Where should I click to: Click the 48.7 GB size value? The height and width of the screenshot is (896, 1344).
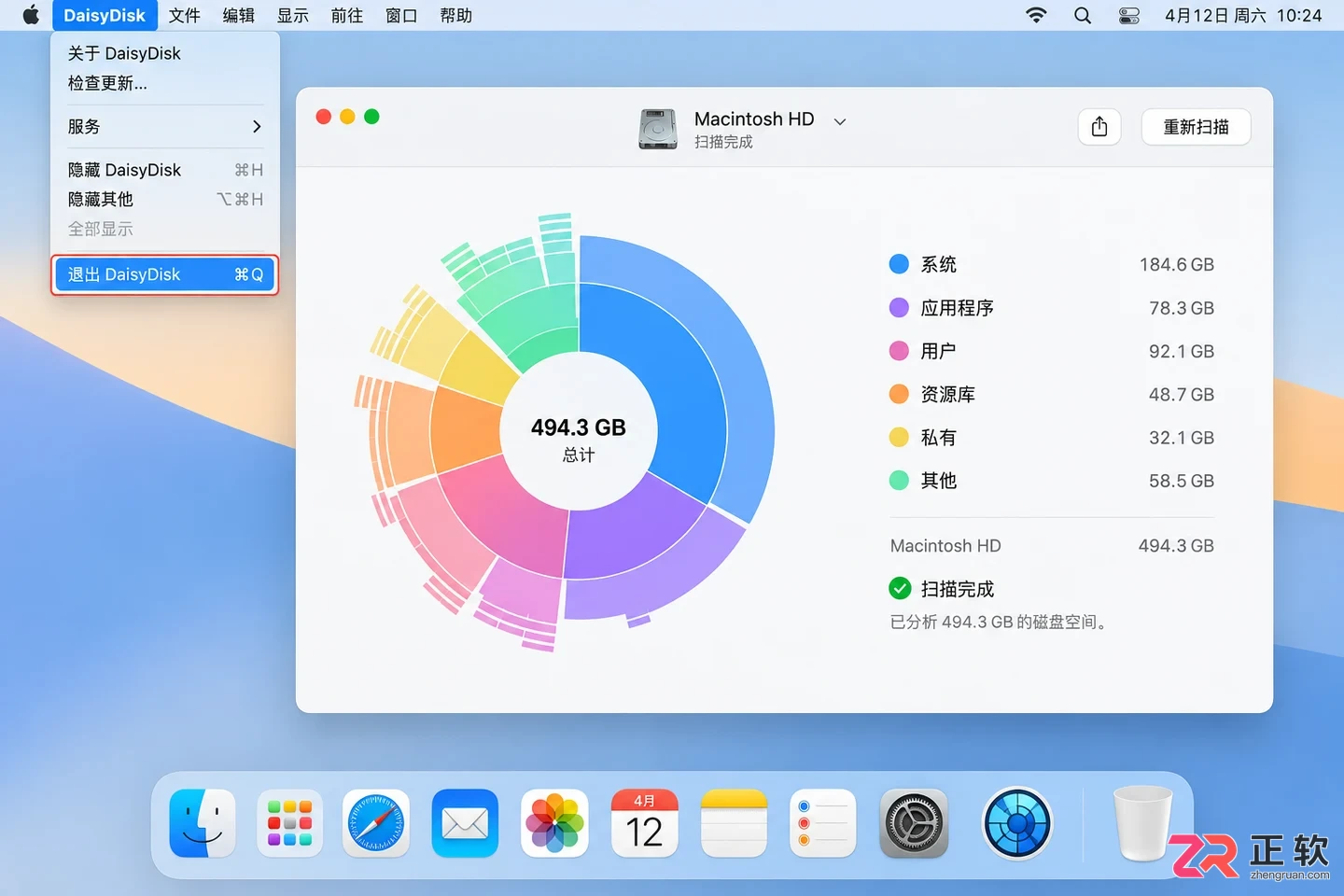coord(1181,394)
